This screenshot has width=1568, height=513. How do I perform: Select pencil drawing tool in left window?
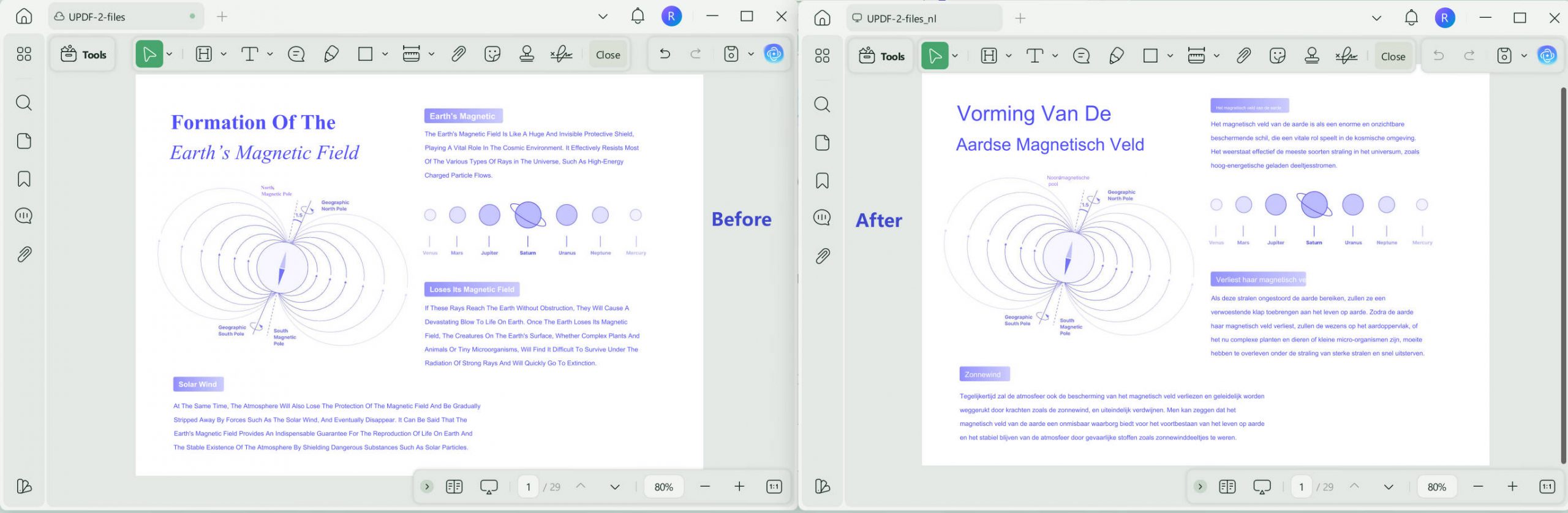(x=331, y=55)
